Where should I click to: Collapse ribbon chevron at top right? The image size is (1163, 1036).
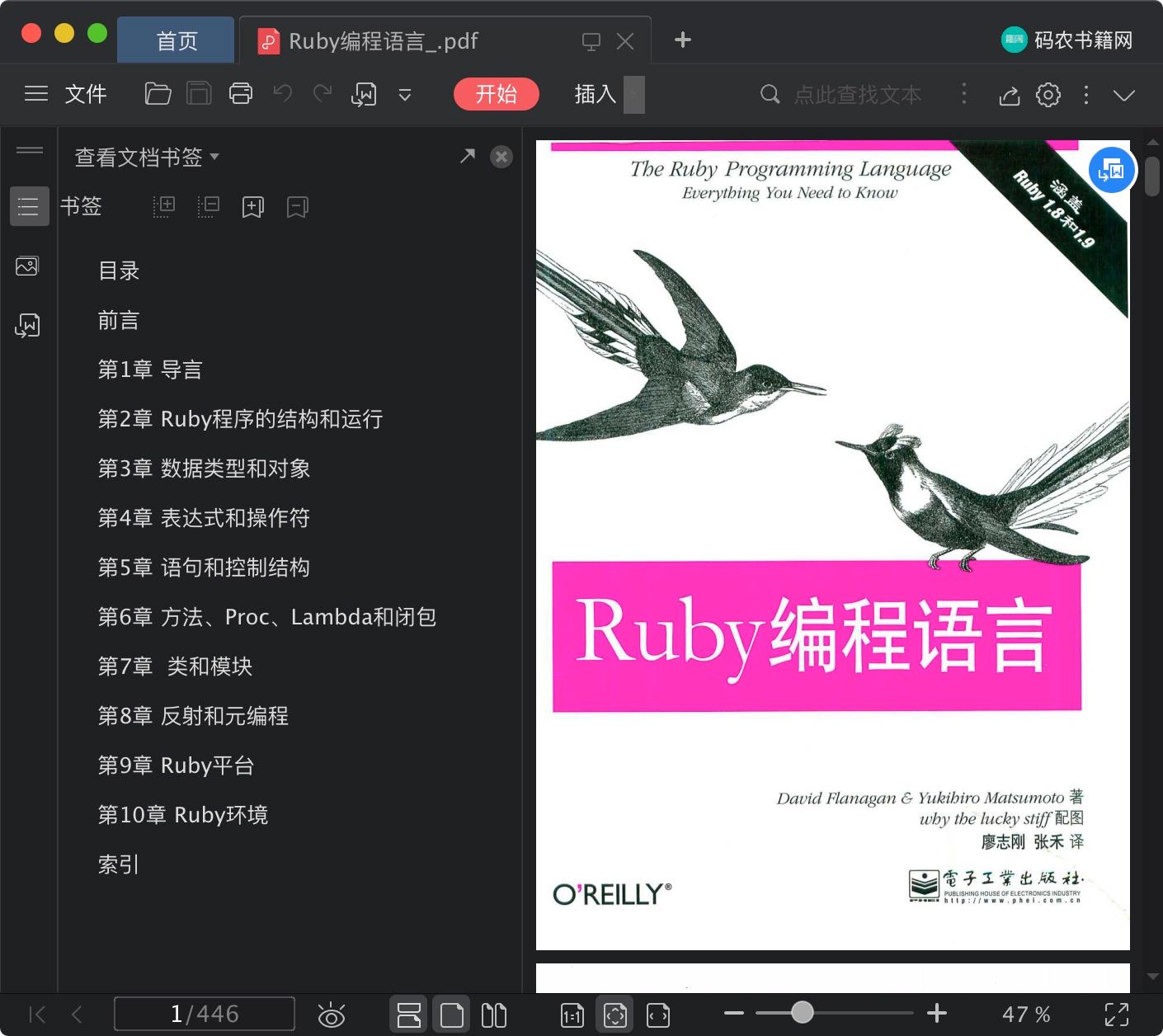point(1124,95)
